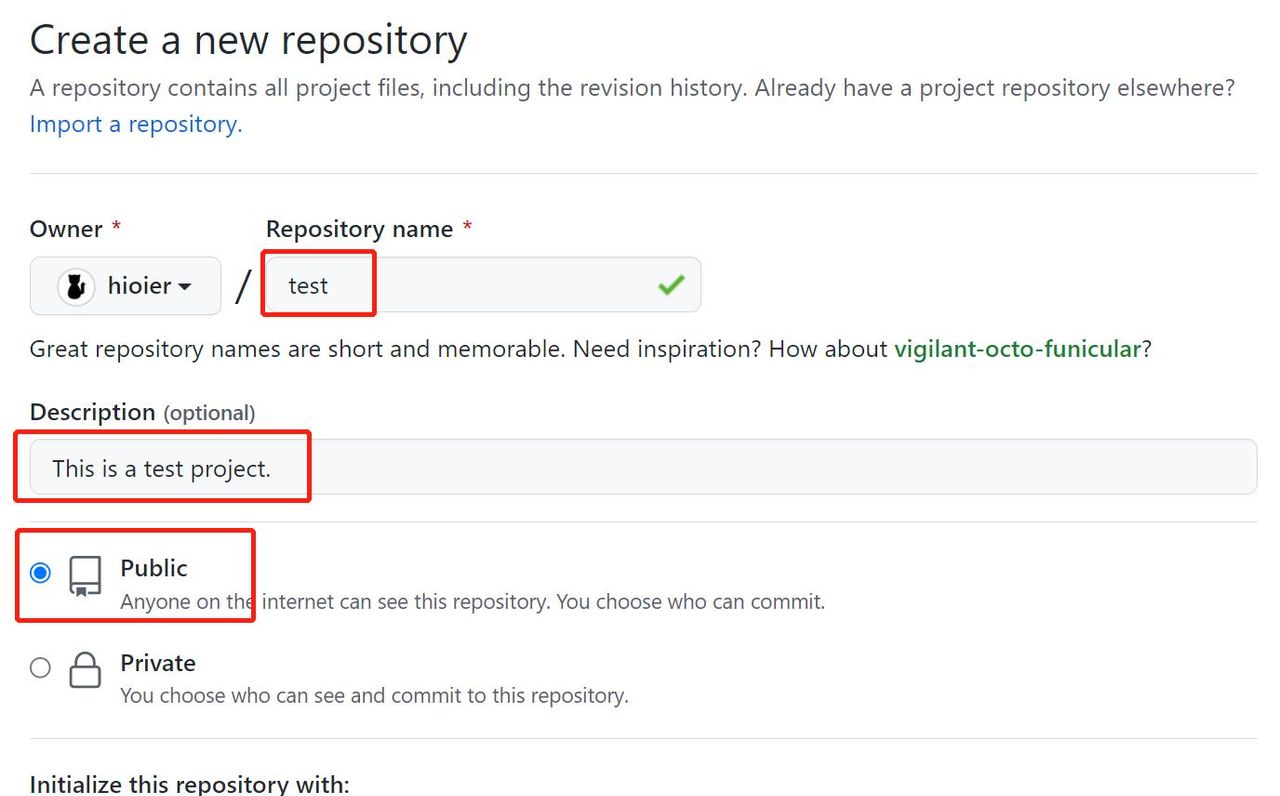Click the bold Public option label
1280x796 pixels.
[154, 568]
